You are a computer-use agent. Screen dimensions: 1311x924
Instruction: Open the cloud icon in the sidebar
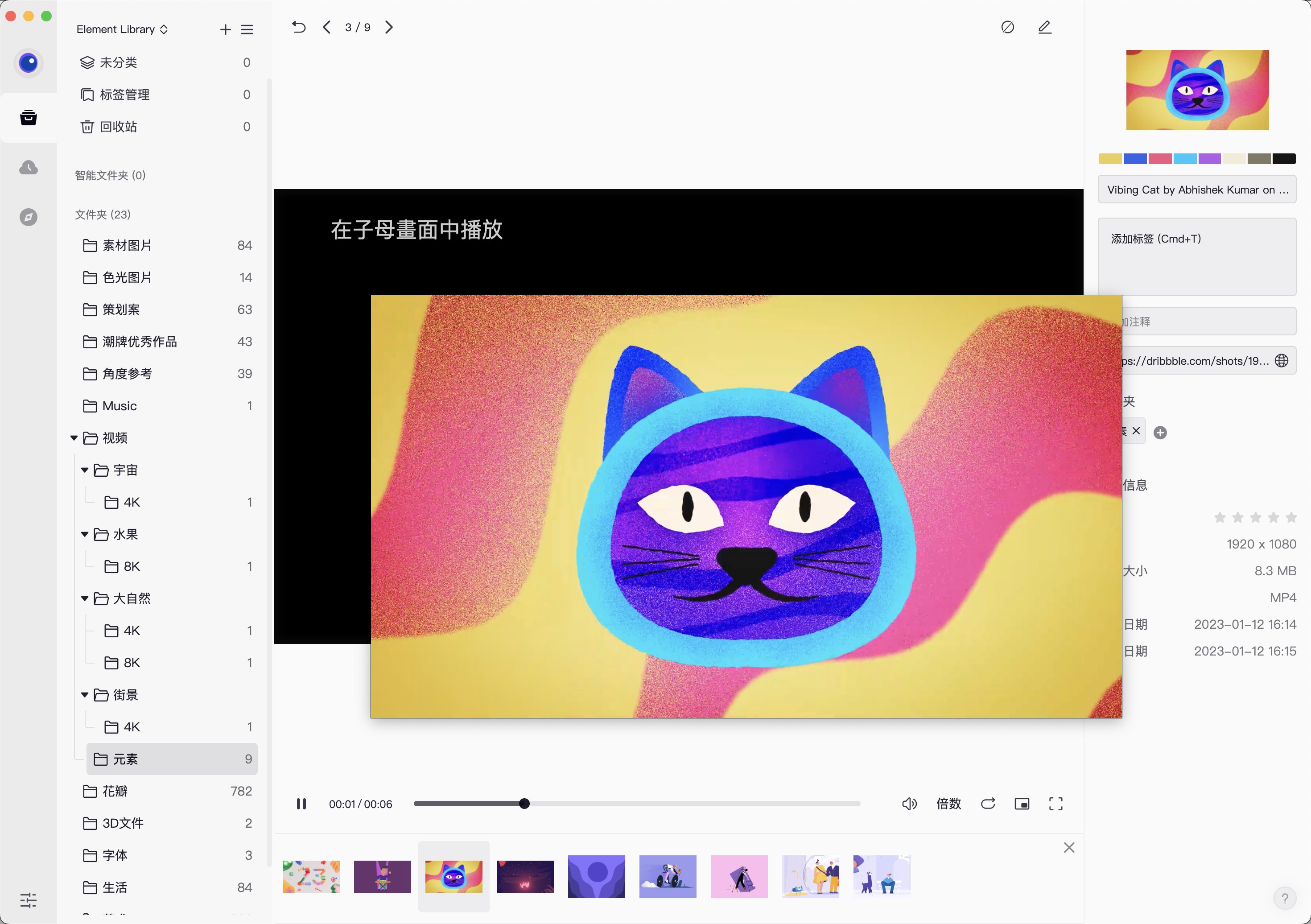pos(29,167)
